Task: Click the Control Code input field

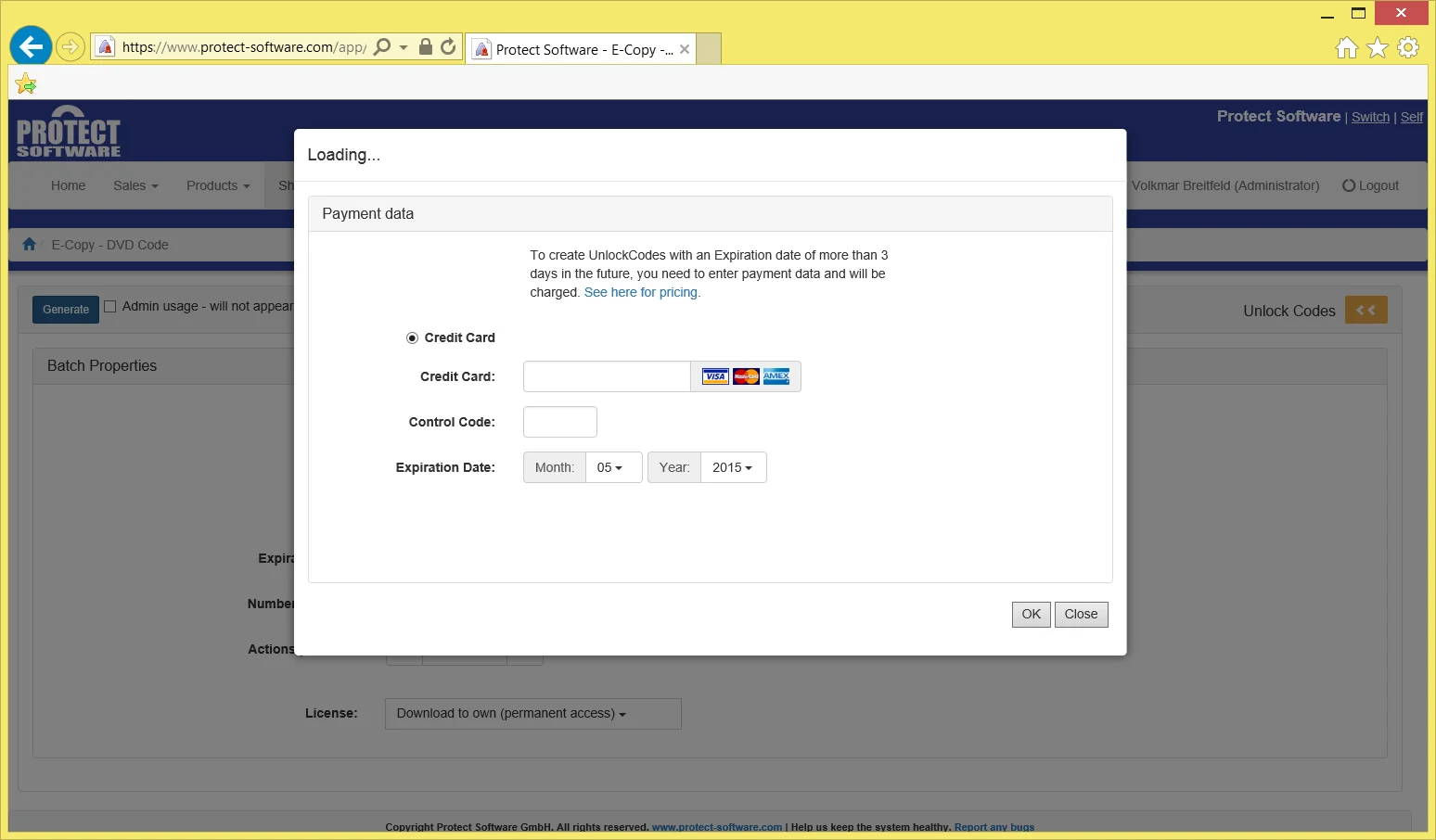Action: pos(559,423)
